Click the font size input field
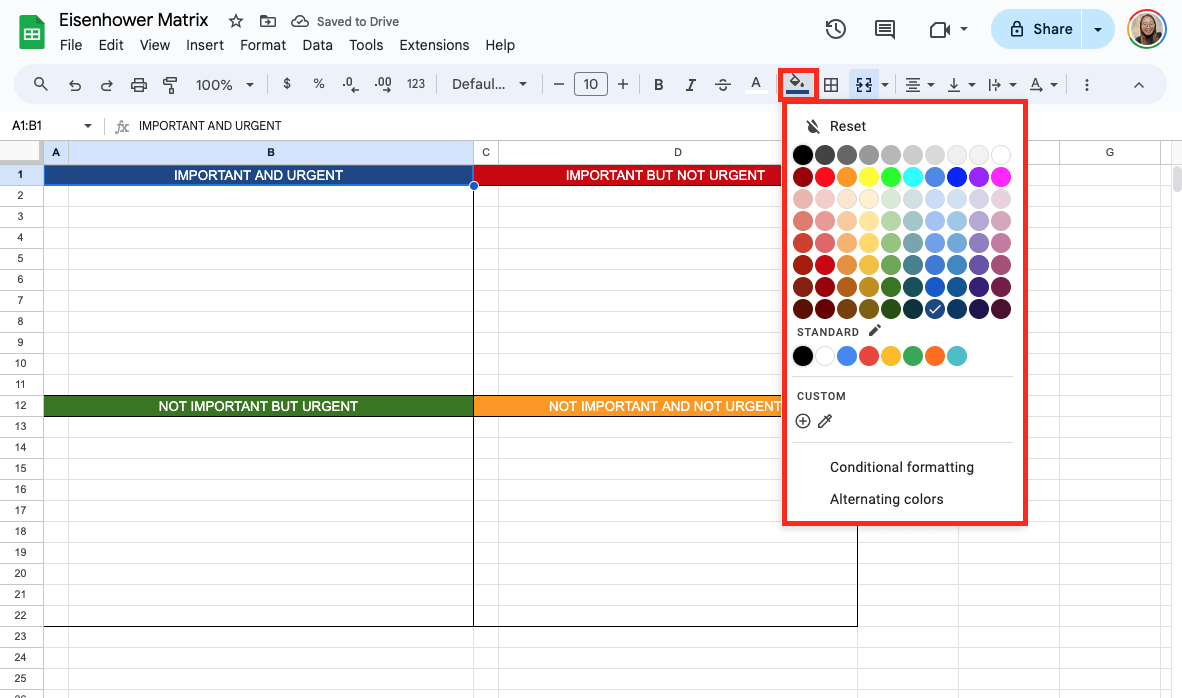 [x=590, y=84]
